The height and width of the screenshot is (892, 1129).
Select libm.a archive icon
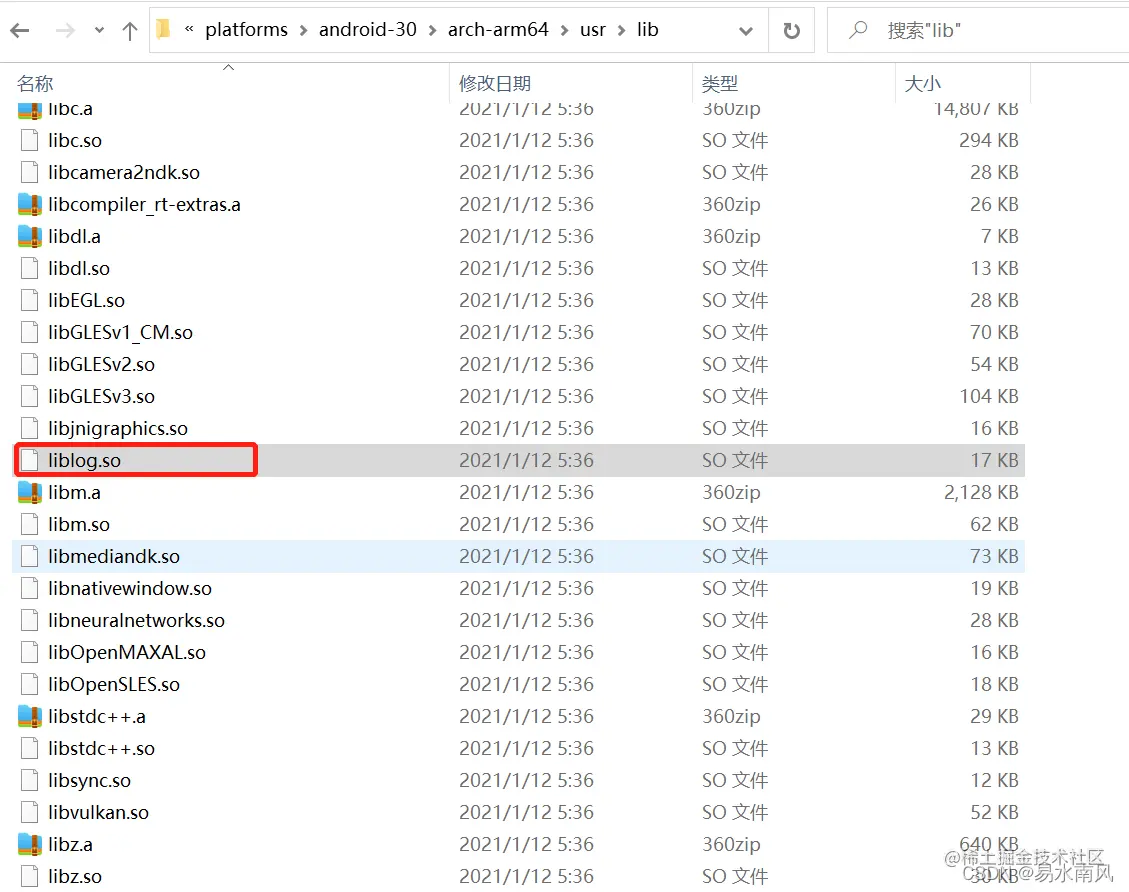30,492
